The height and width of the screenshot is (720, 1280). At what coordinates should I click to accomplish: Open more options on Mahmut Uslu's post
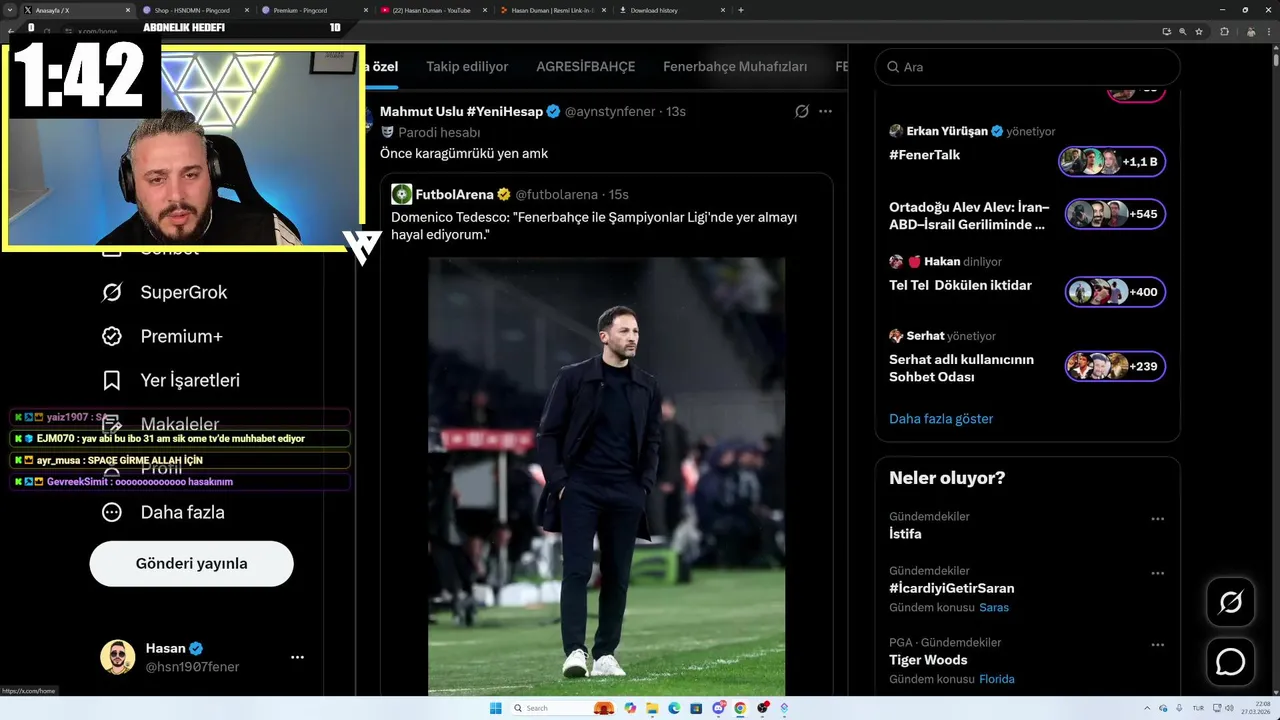click(x=825, y=111)
